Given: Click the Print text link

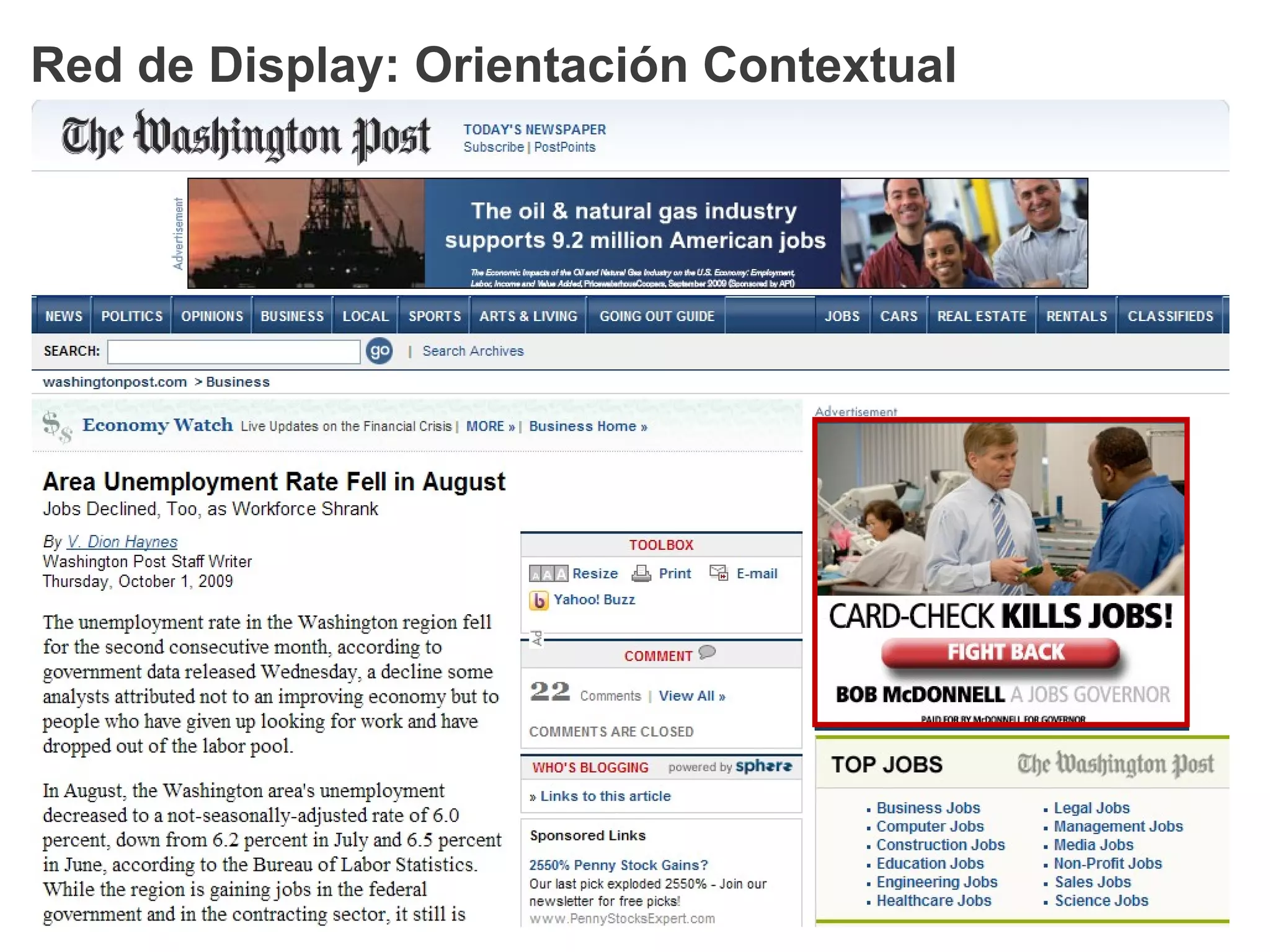Looking at the screenshot, I should click(675, 573).
